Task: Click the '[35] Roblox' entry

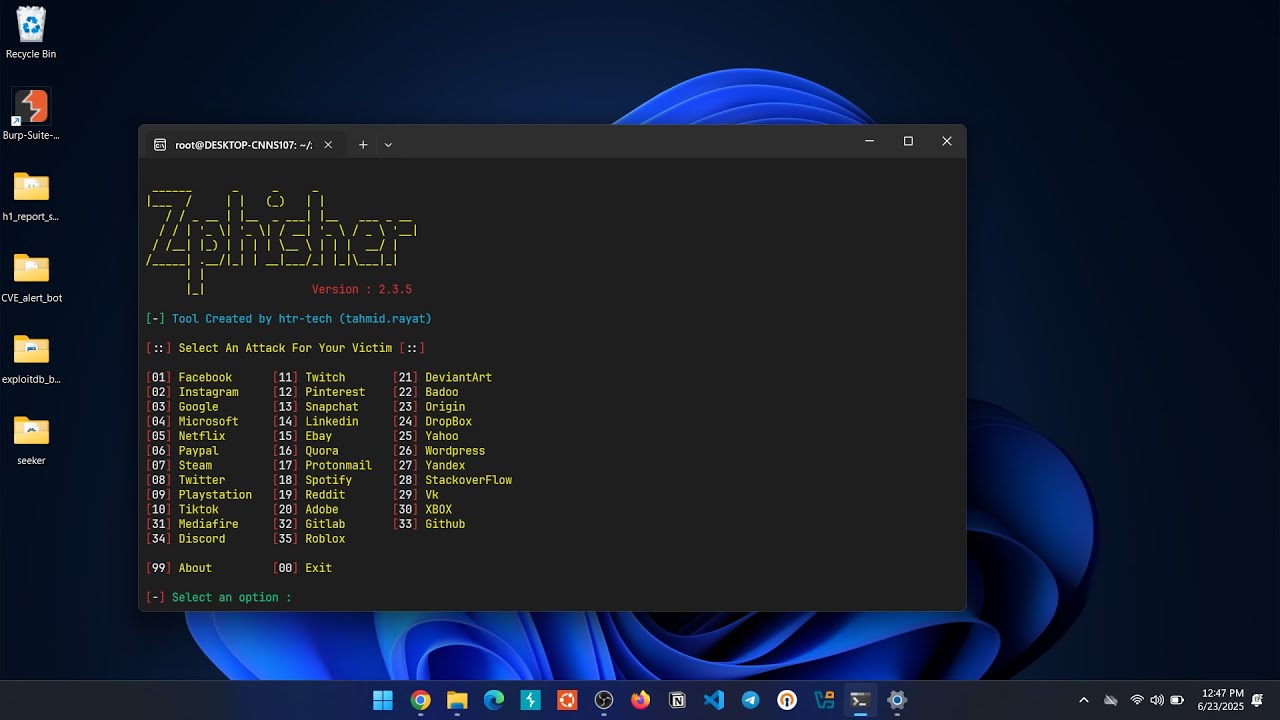Action: tap(309, 539)
